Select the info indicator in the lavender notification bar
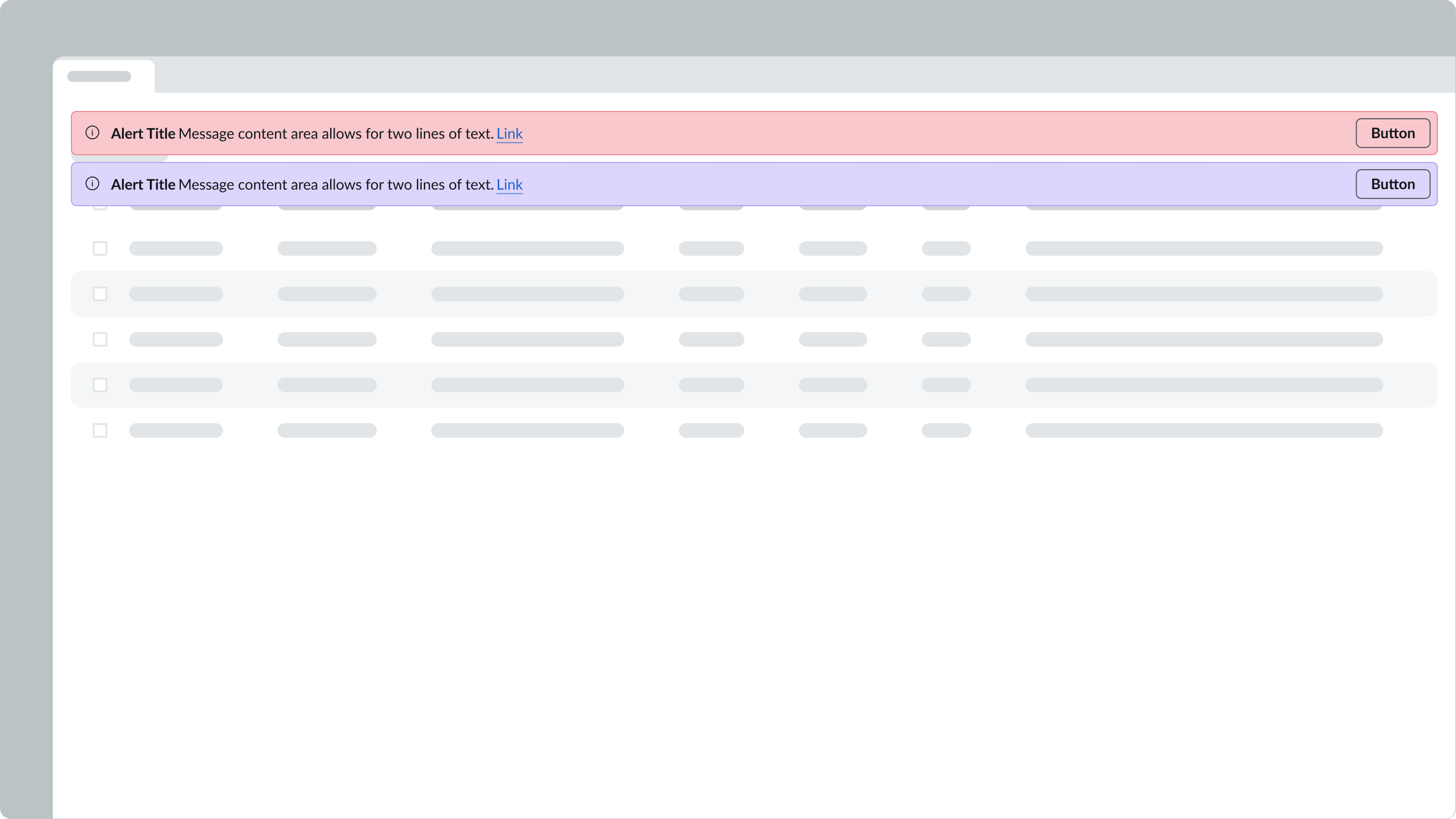Viewport: 1456px width, 819px height. pyautogui.click(x=93, y=184)
